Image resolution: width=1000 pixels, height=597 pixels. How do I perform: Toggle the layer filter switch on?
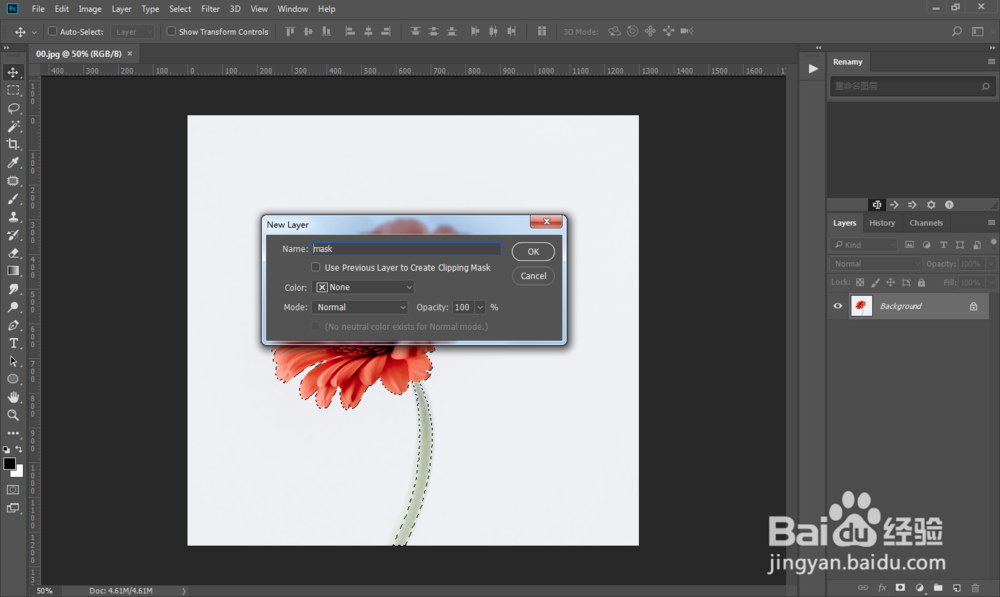[x=993, y=242]
